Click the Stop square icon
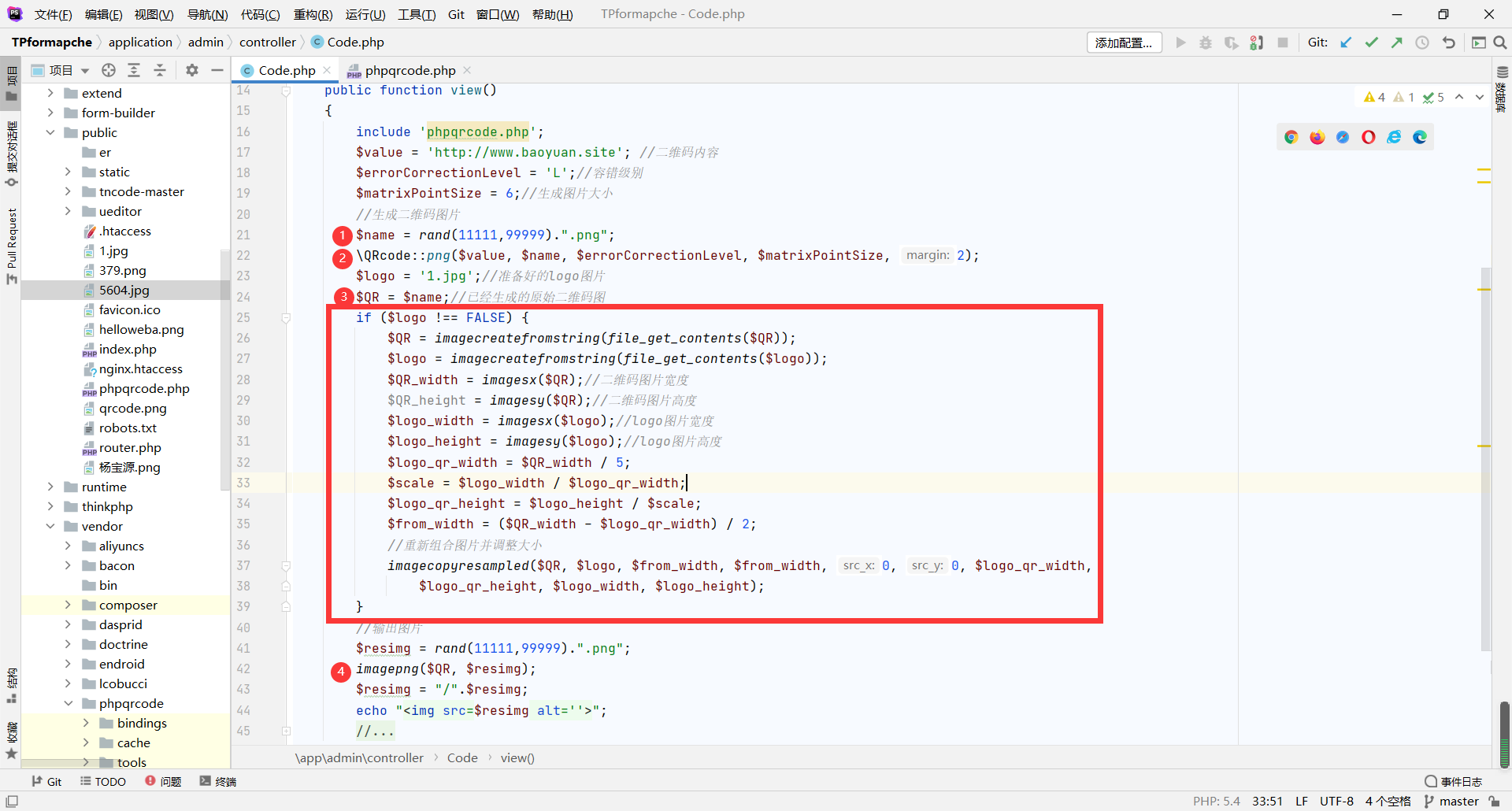This screenshot has width=1512, height=811. (1283, 43)
